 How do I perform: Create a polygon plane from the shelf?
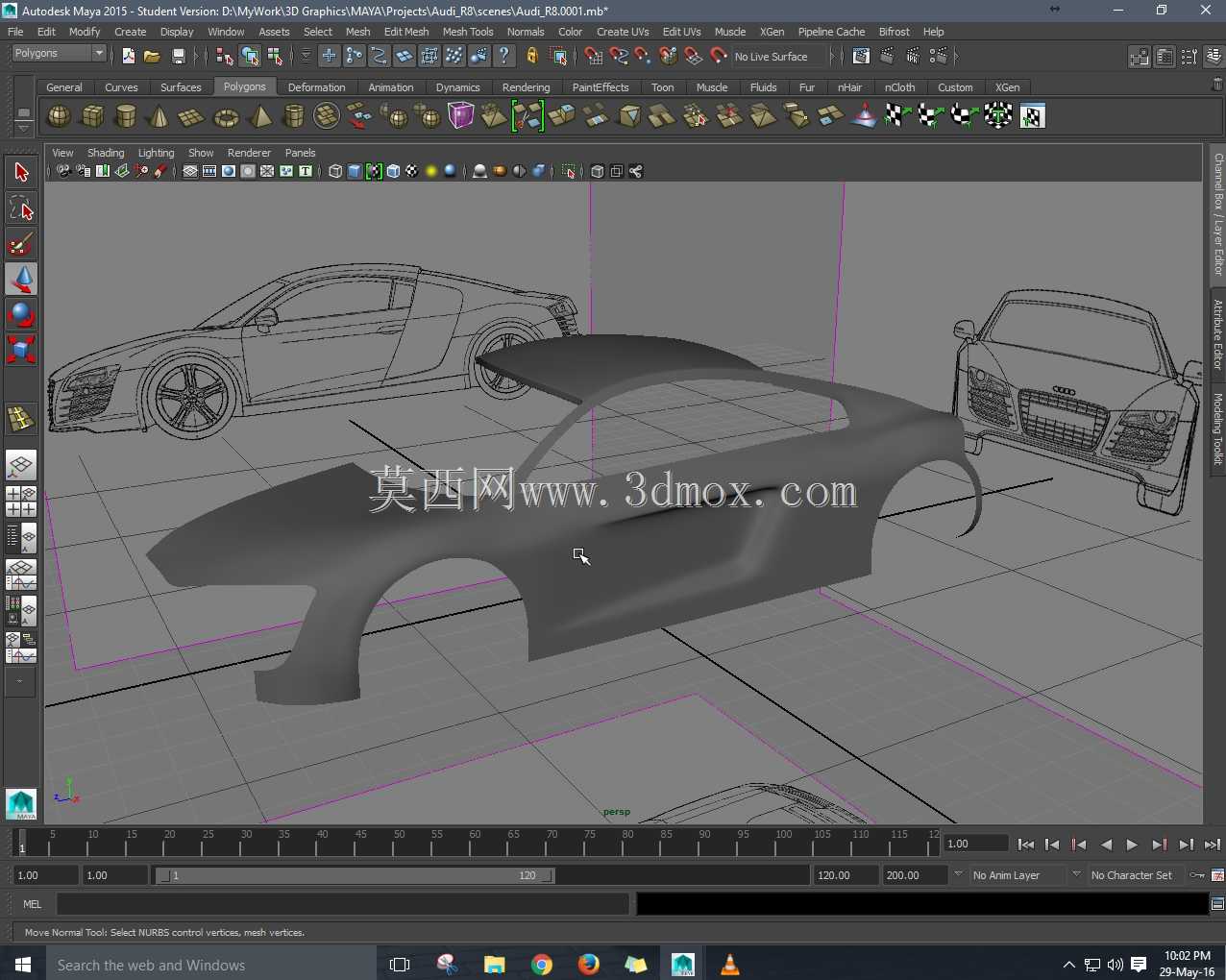tap(191, 116)
